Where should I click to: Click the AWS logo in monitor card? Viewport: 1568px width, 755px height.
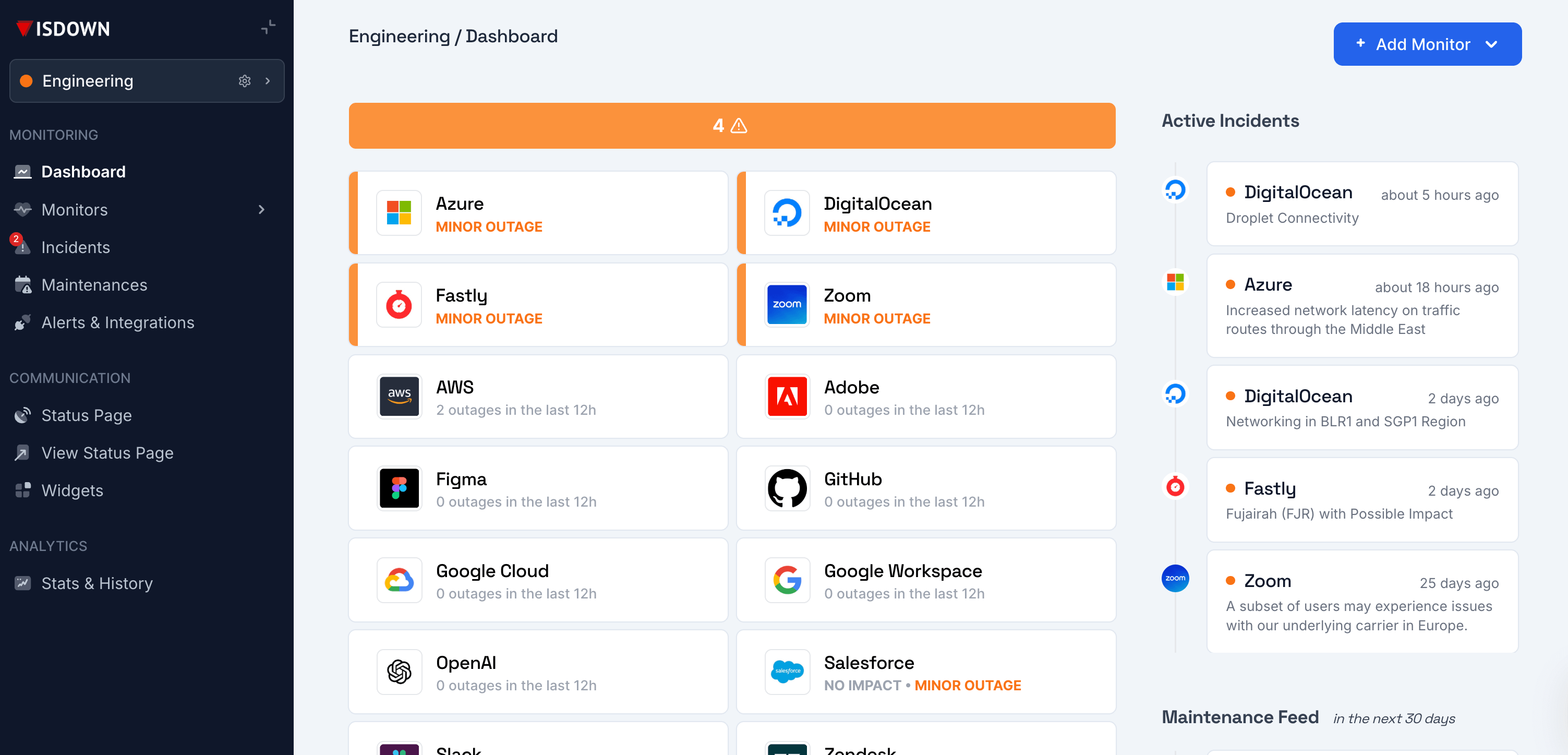click(x=400, y=397)
